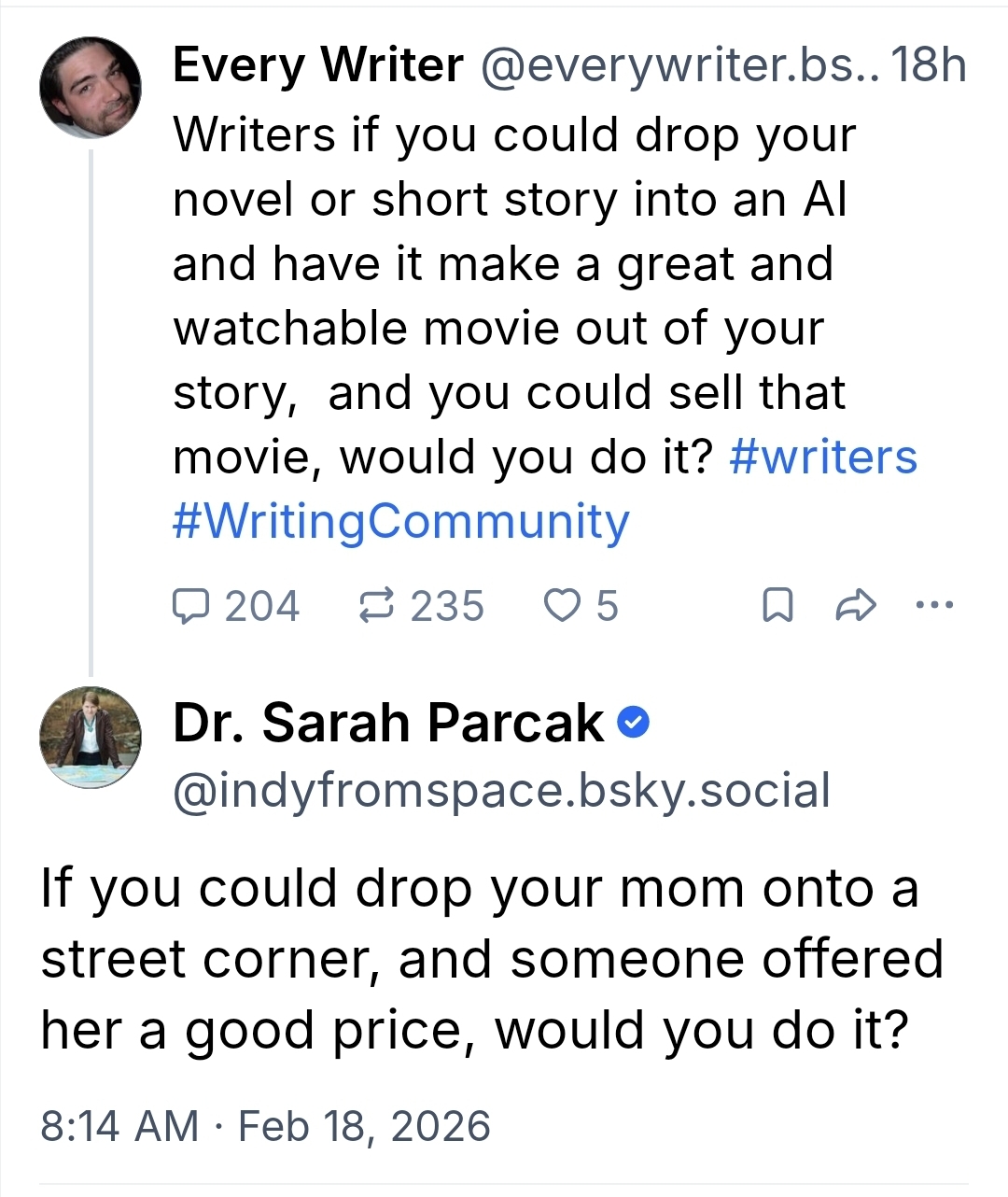Like the post with the heart icon
The width and height of the screenshot is (1008, 1197).
pos(562,606)
